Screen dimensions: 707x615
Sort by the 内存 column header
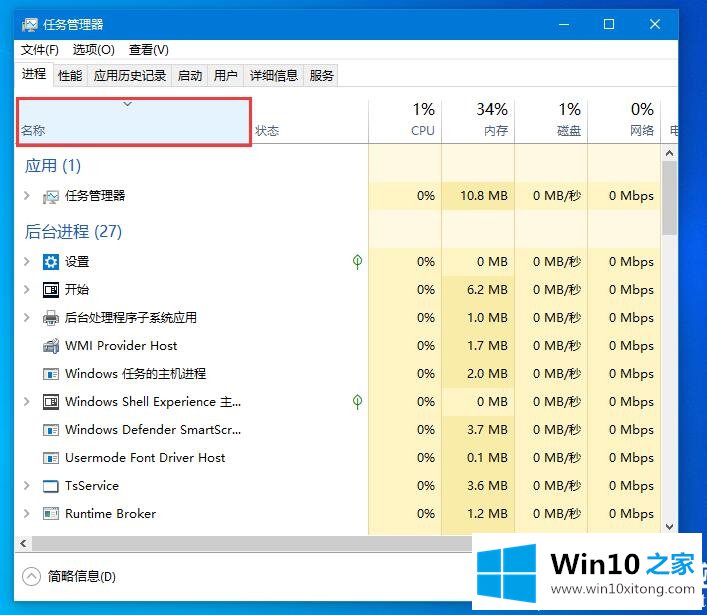click(x=478, y=122)
